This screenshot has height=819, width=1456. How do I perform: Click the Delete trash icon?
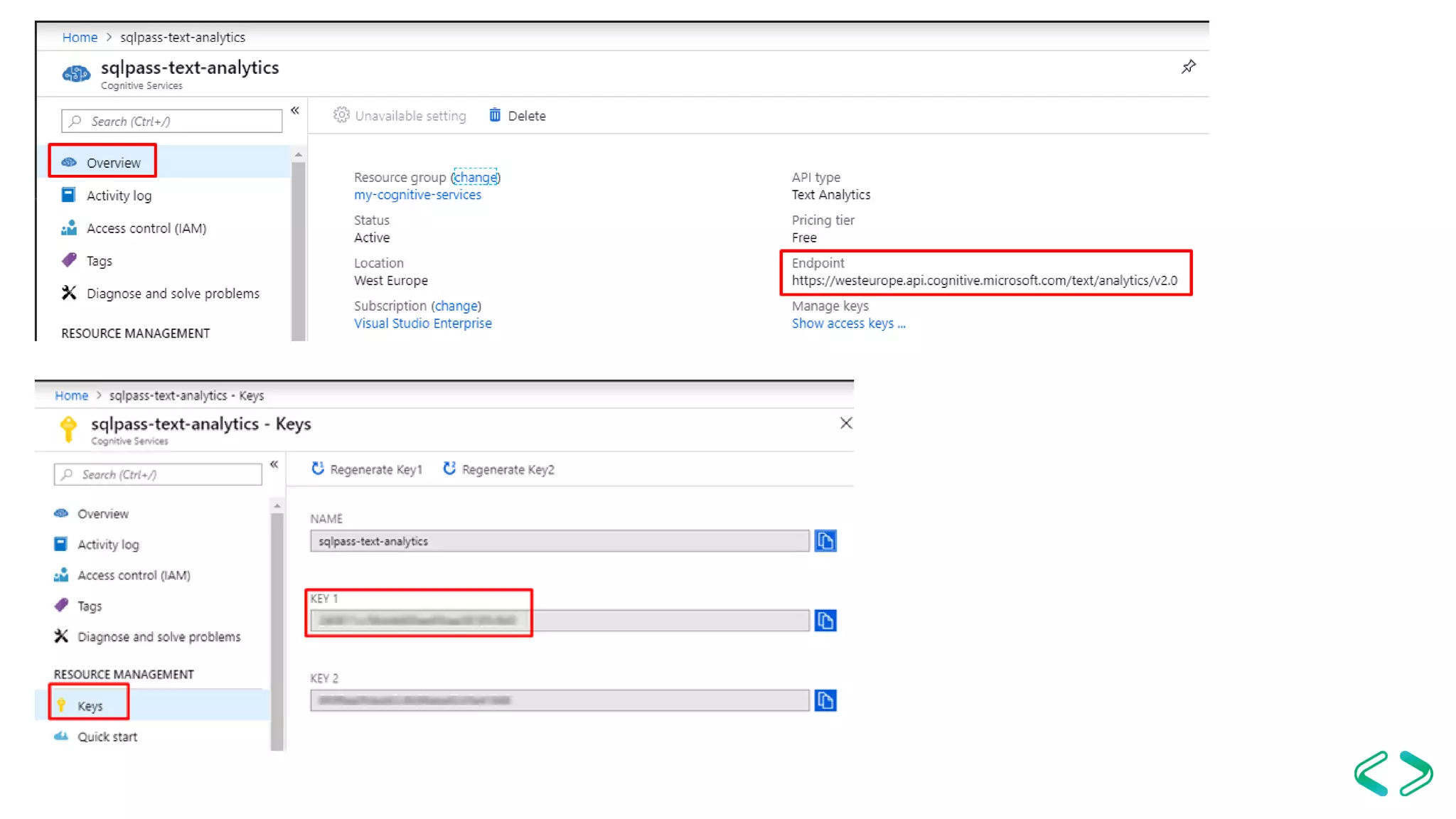(495, 115)
